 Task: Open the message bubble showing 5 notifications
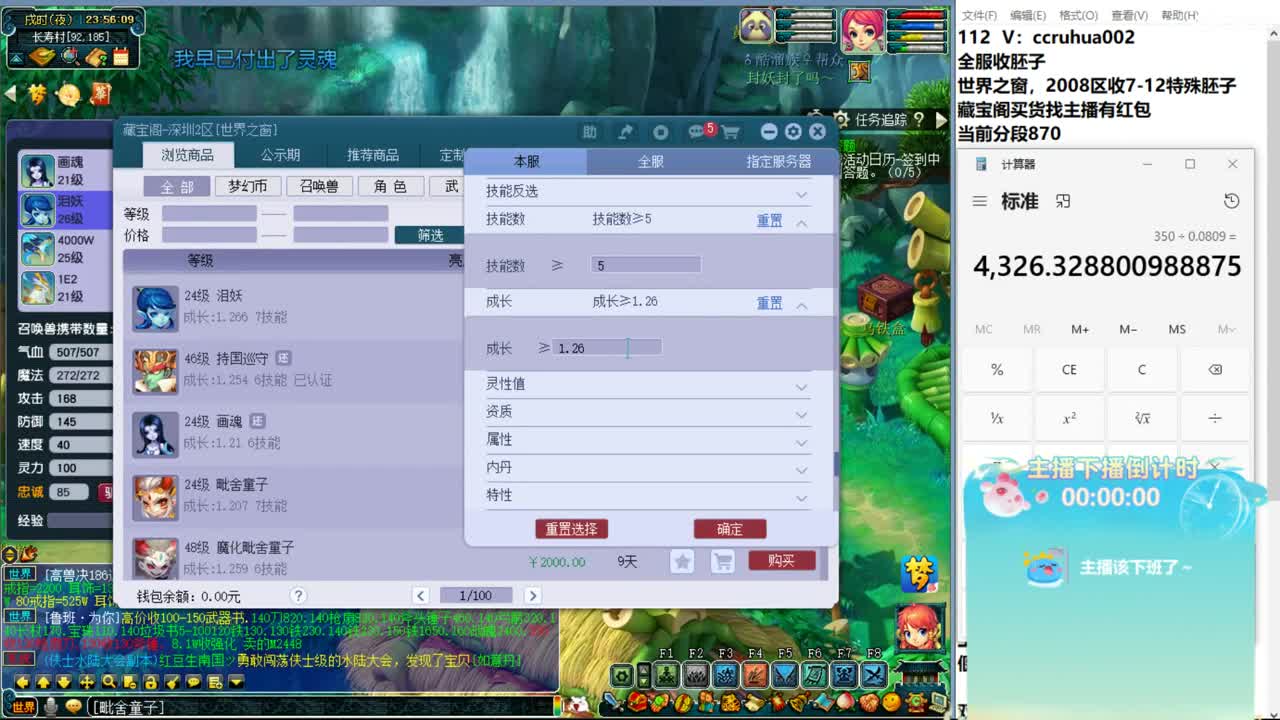pyautogui.click(x=696, y=131)
